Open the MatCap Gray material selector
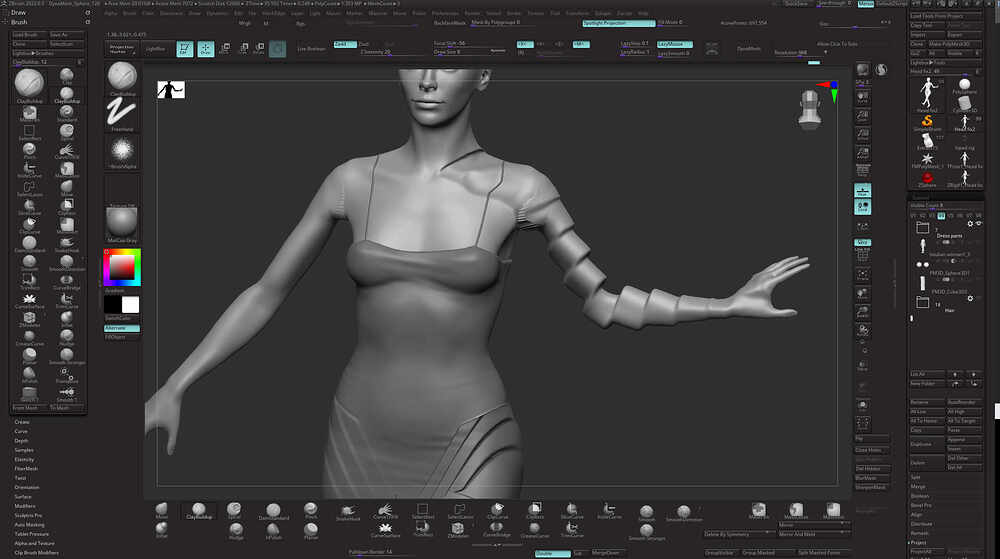The image size is (1000, 559). pyautogui.click(x=121, y=224)
